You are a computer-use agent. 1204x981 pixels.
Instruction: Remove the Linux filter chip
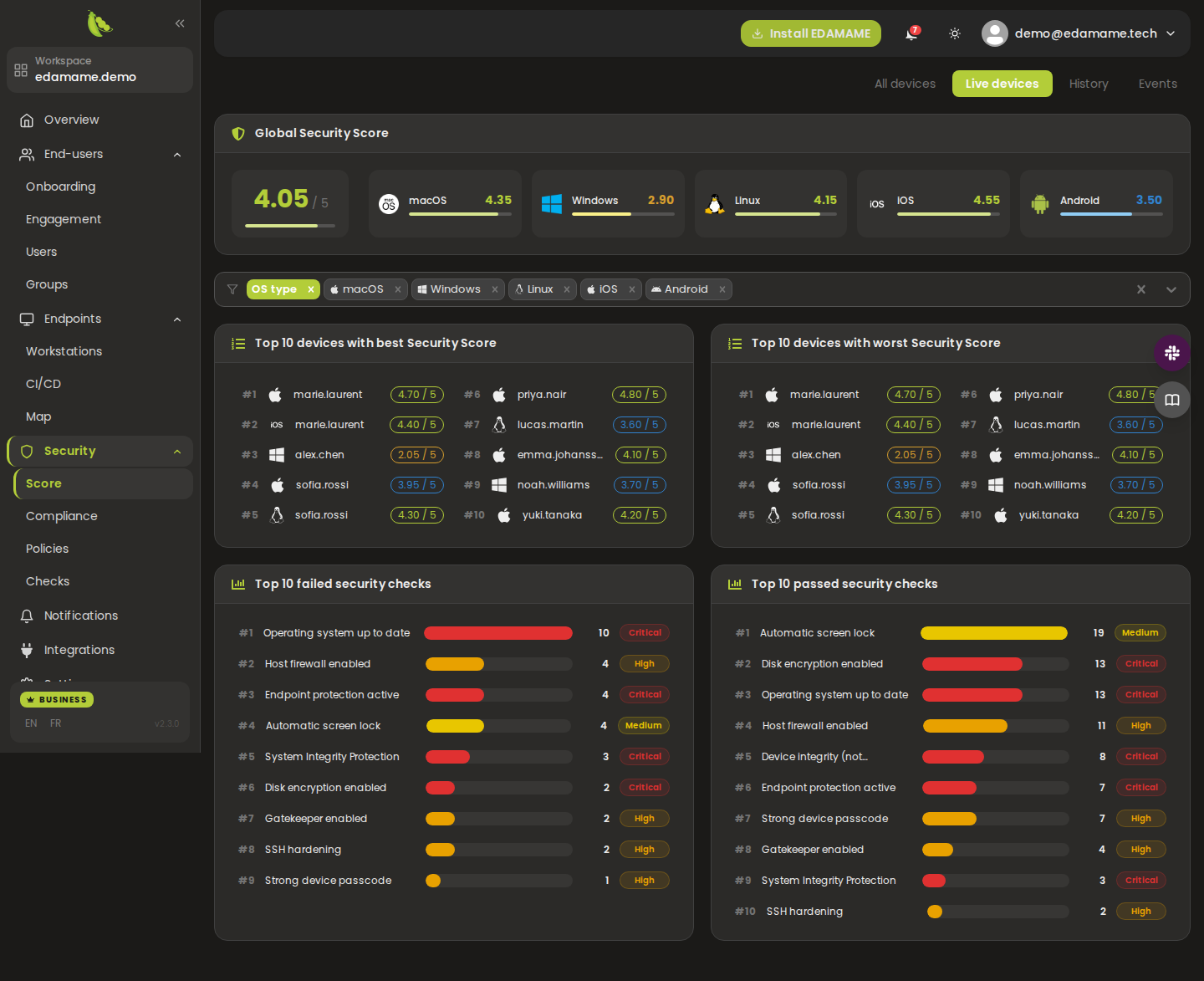point(567,289)
